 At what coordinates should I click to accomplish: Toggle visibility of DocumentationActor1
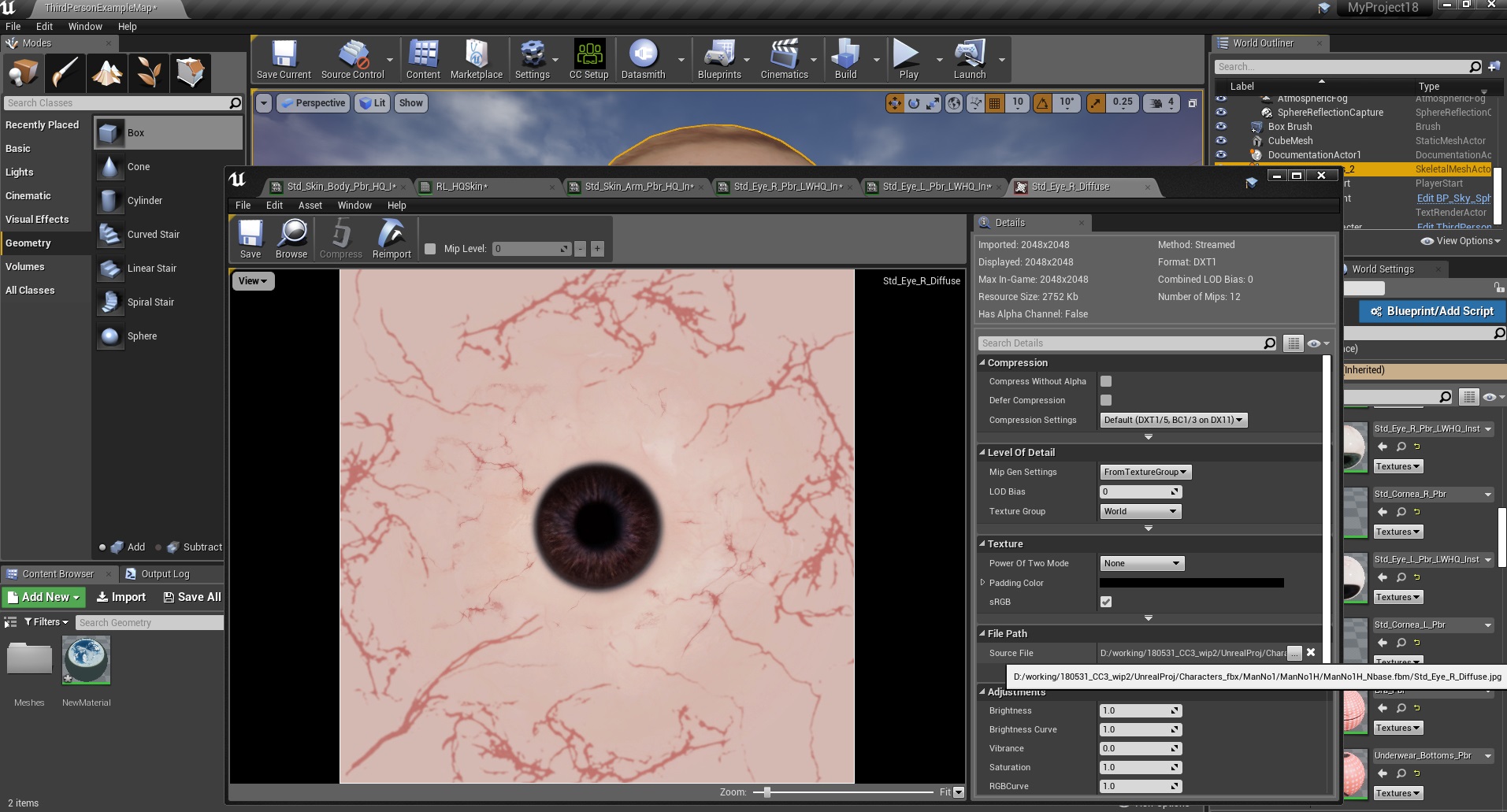coord(1221,154)
